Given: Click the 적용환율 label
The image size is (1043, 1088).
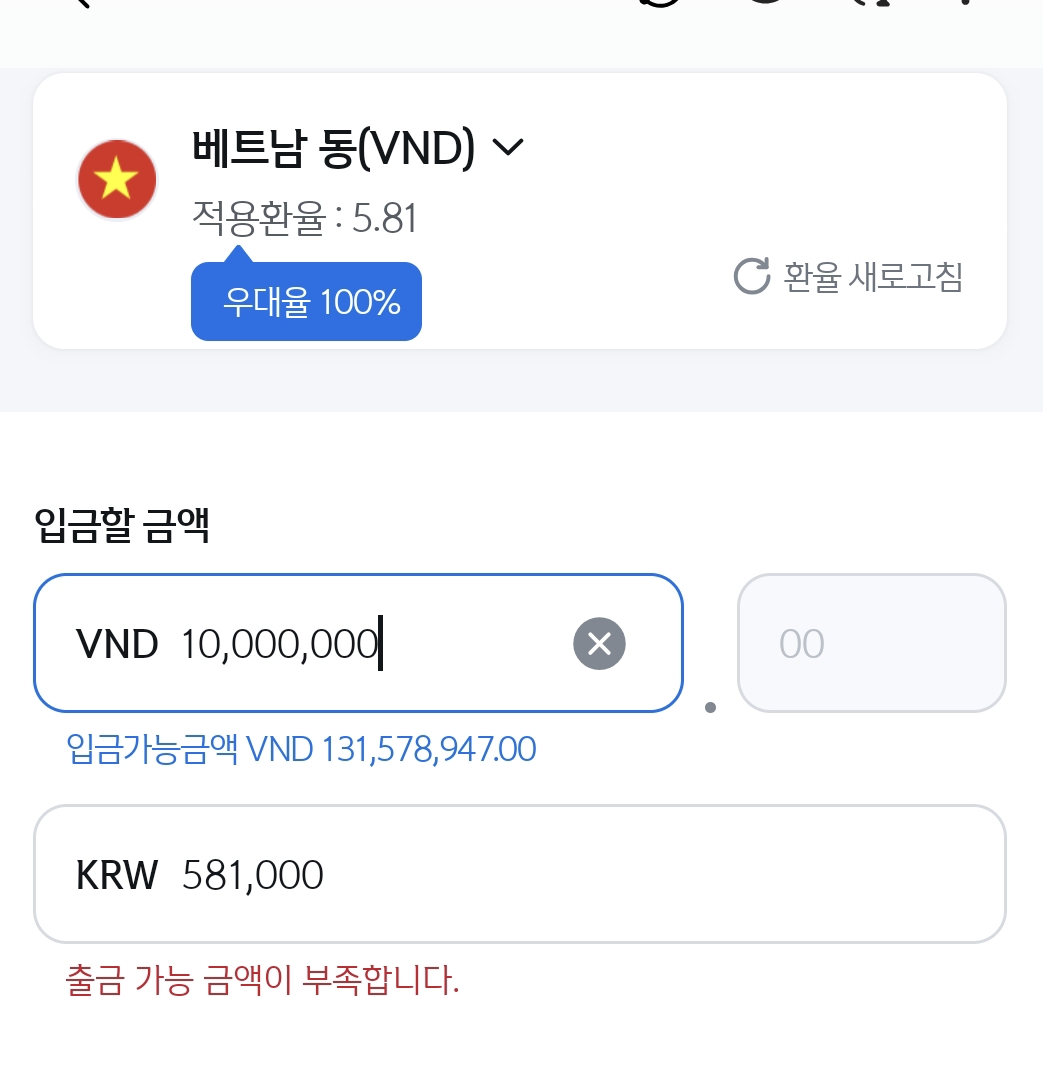Looking at the screenshot, I should (x=258, y=217).
